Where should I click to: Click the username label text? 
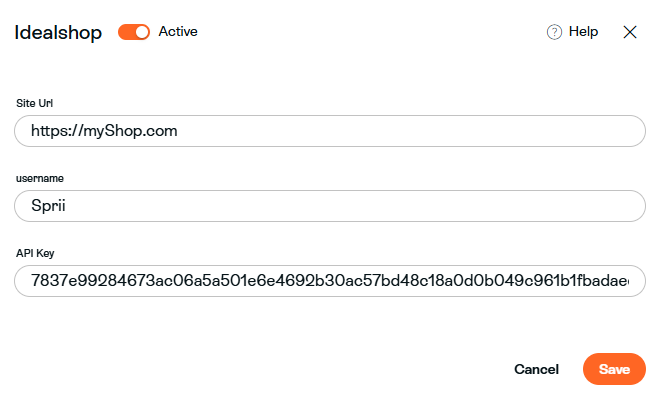pyautogui.click(x=40, y=178)
